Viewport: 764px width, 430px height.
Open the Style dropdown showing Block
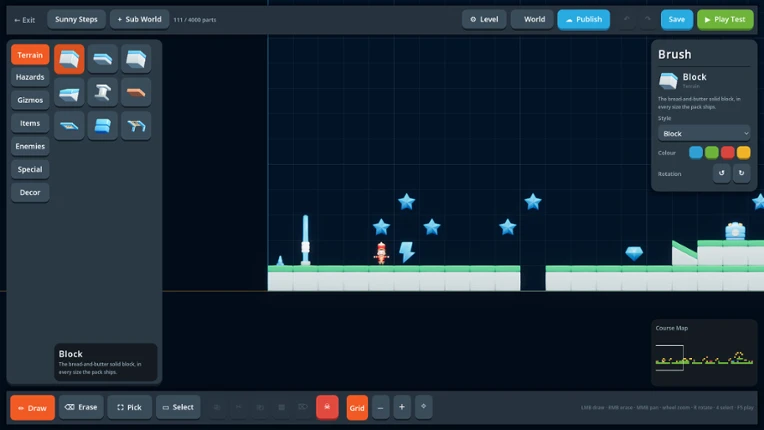coord(704,133)
